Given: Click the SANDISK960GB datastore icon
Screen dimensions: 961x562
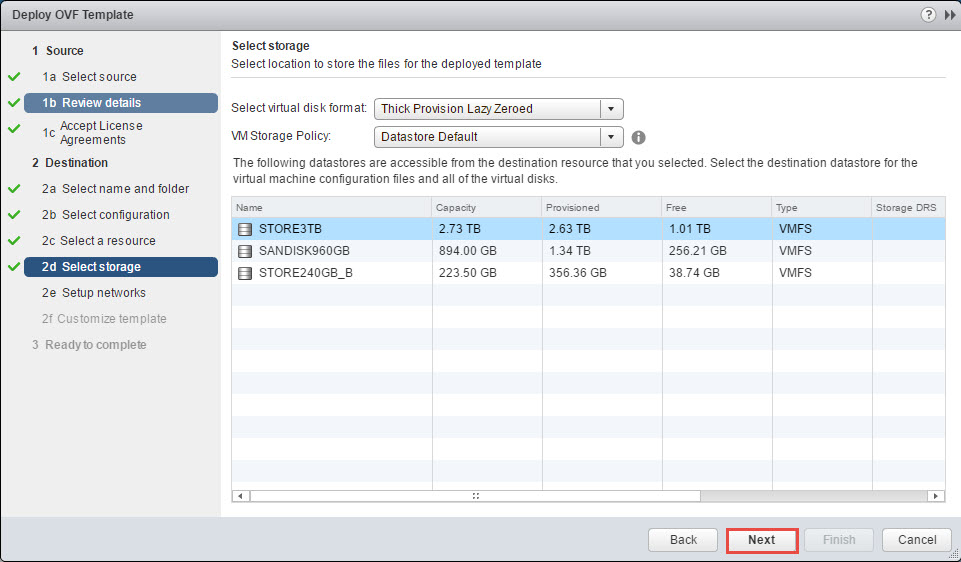Looking at the screenshot, I should [245, 251].
